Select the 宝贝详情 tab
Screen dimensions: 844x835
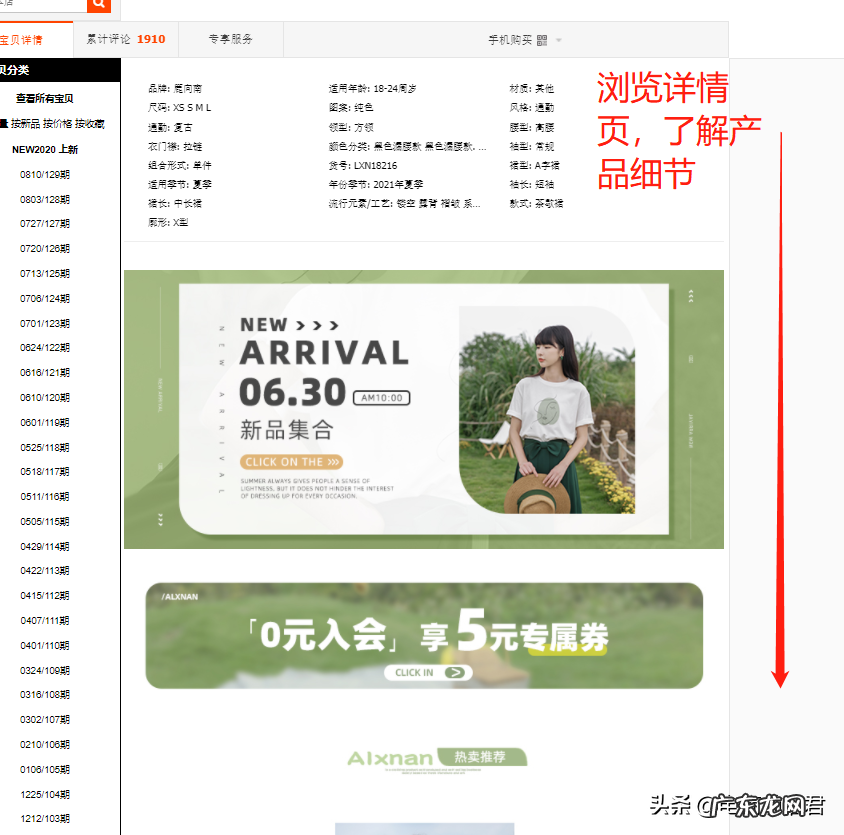click(x=20, y=39)
